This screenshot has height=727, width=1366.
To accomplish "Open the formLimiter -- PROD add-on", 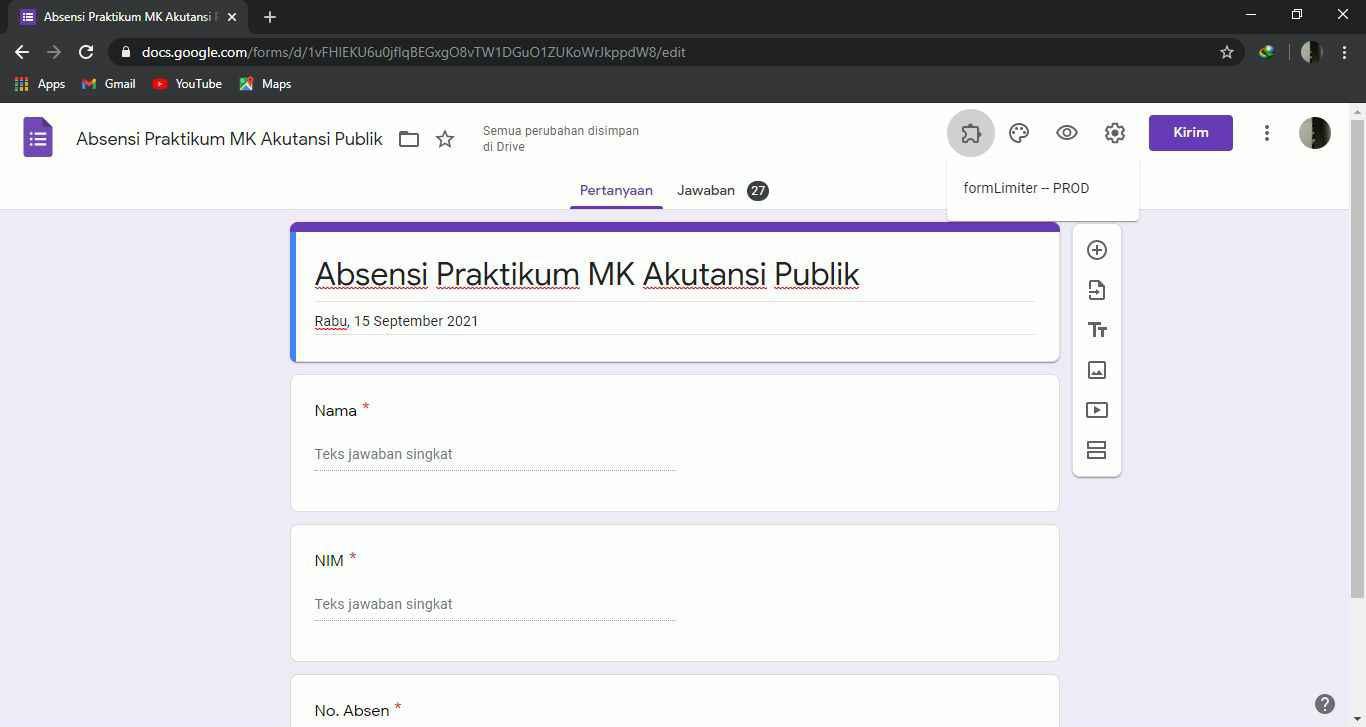I will (x=1025, y=188).
